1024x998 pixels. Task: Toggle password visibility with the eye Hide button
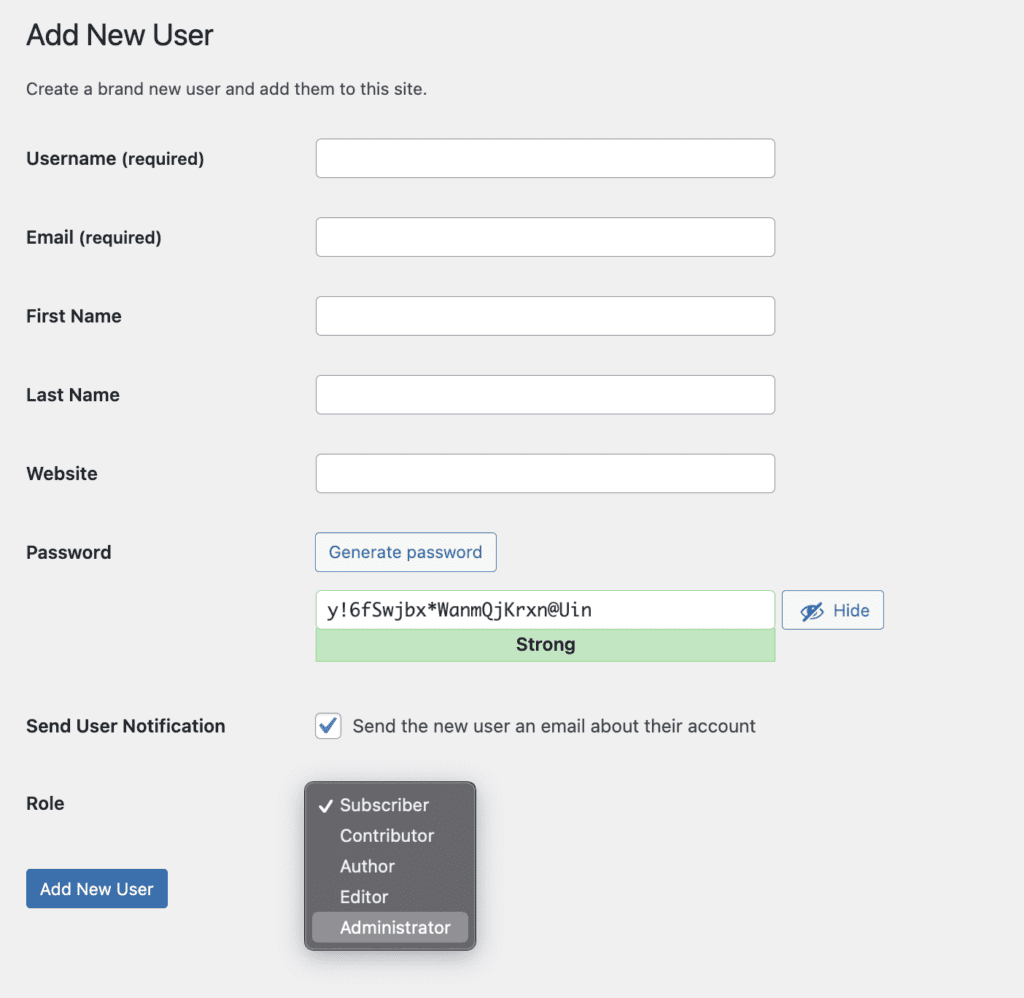point(832,610)
